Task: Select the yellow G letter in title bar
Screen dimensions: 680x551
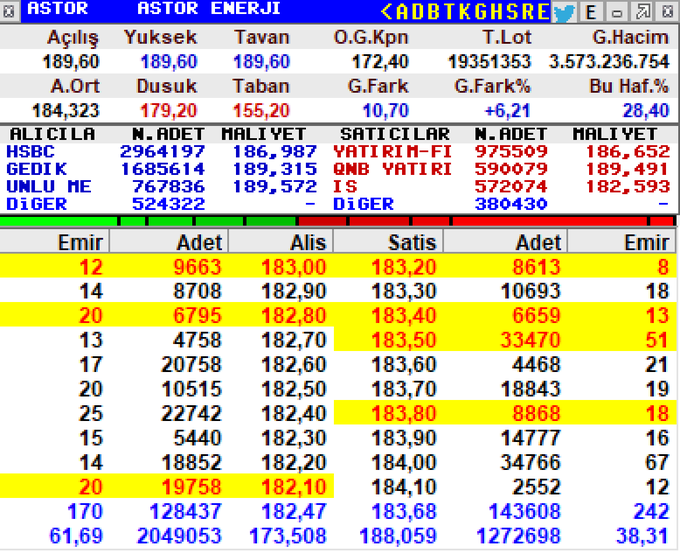Action: click(x=480, y=12)
